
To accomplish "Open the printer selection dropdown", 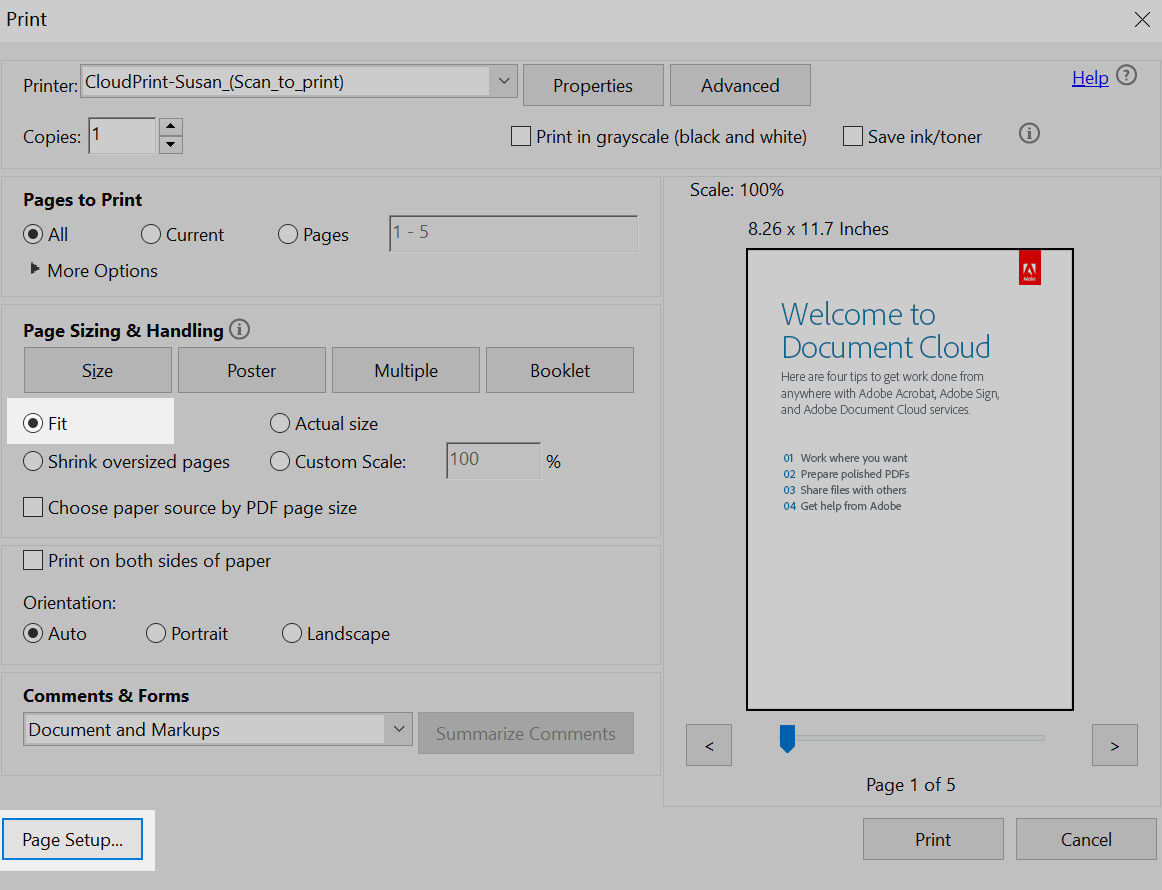I will (x=504, y=81).
